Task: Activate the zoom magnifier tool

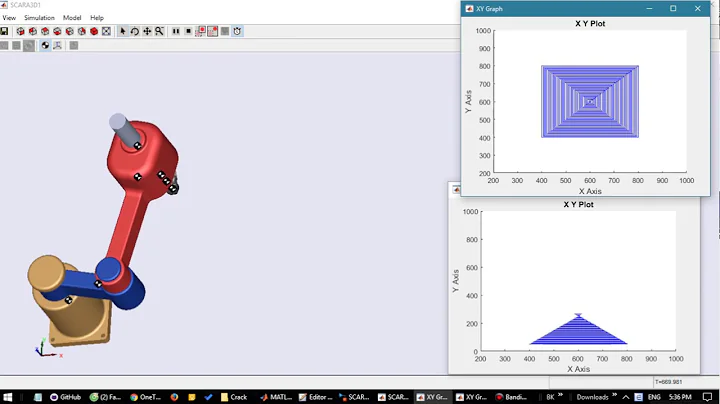Action: coord(159,31)
